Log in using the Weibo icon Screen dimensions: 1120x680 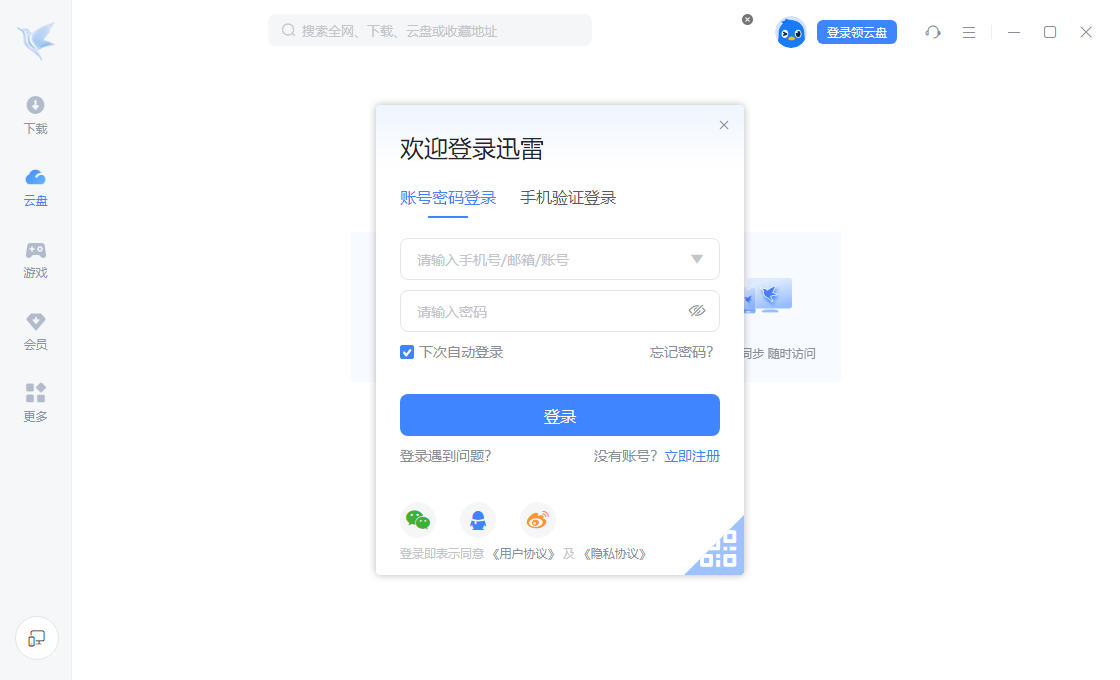[537, 520]
